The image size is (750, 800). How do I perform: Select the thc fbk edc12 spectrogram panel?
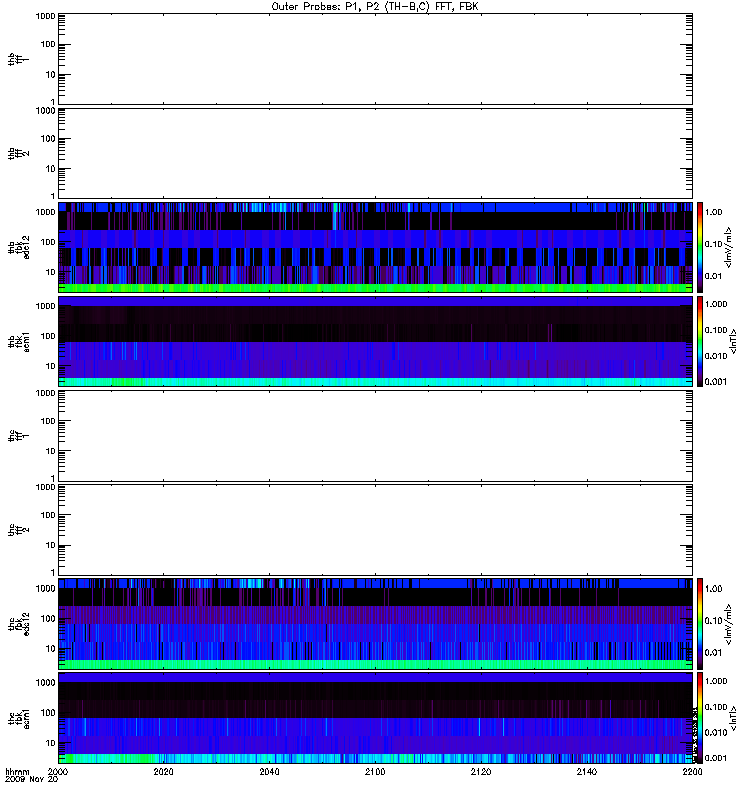pyautogui.click(x=375, y=624)
